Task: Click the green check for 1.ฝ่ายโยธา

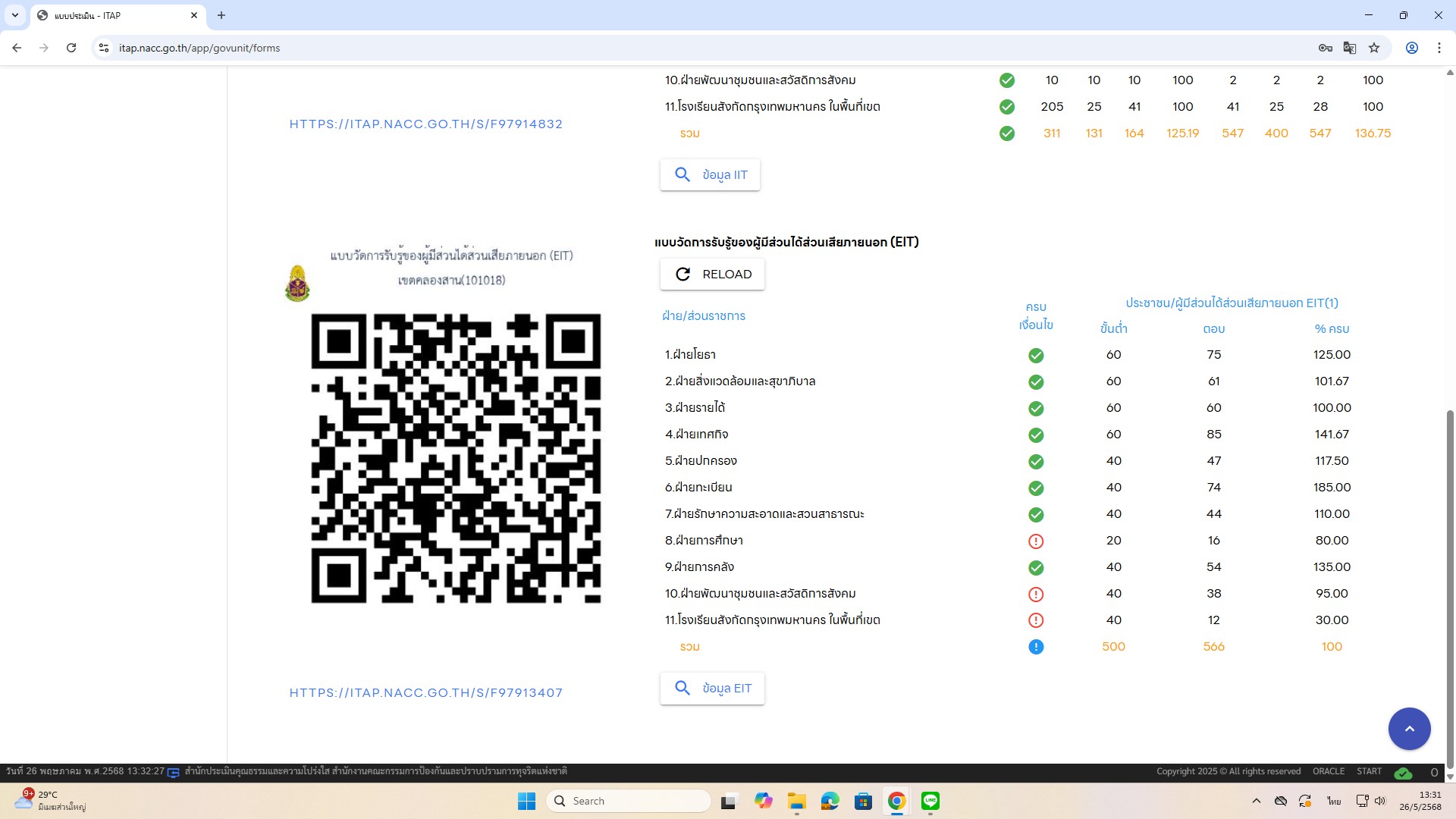Action: (x=1036, y=356)
